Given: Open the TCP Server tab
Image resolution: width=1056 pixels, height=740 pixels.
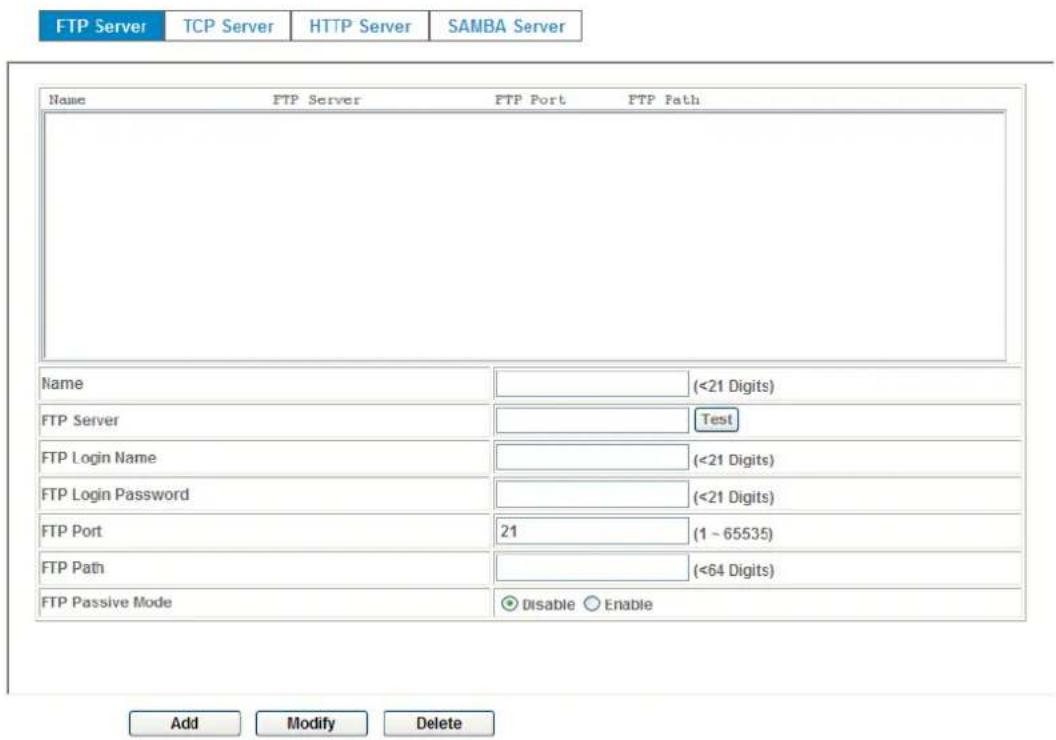Looking at the screenshot, I should pyautogui.click(x=228, y=26).
